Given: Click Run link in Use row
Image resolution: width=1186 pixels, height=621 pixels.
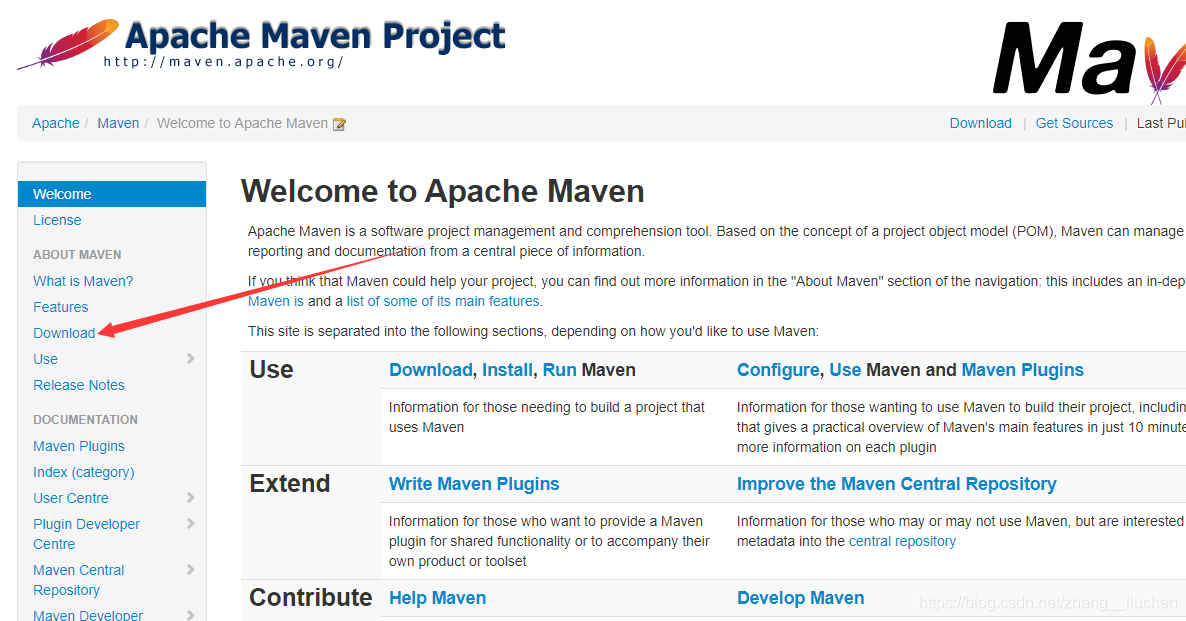Looking at the screenshot, I should 560,370.
